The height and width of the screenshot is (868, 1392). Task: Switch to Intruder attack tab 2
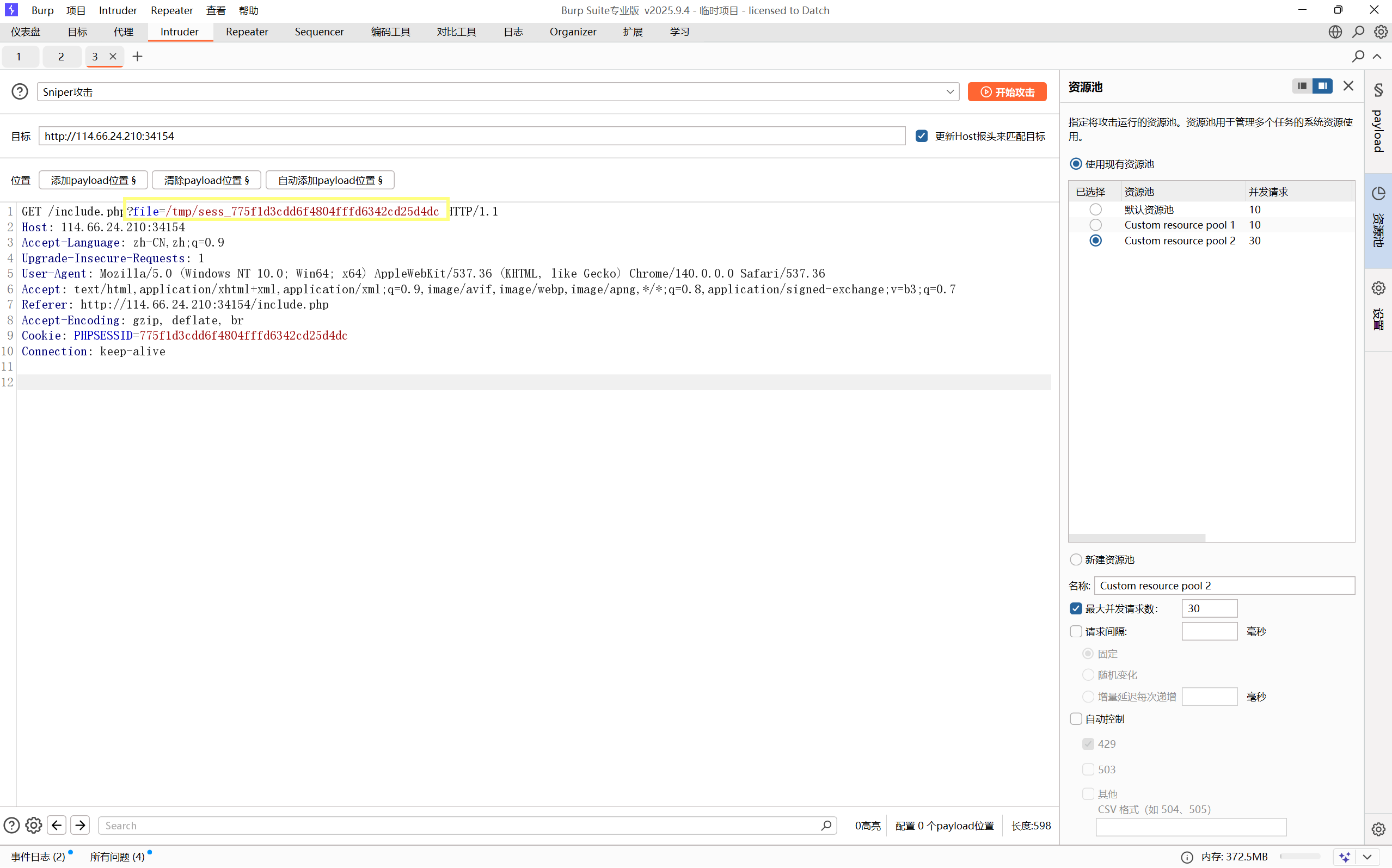pyautogui.click(x=62, y=56)
